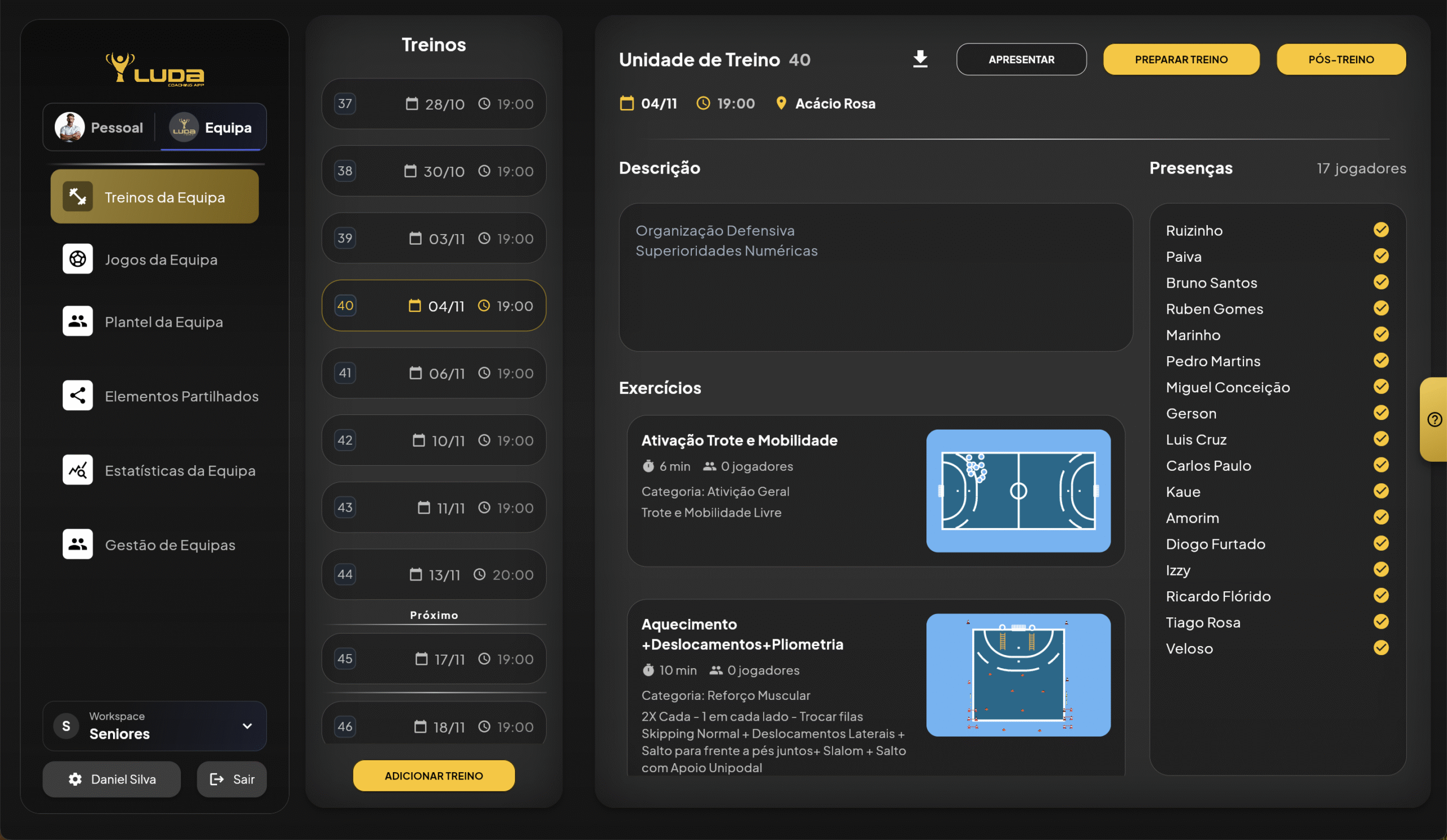Screen dimensions: 1447x840
Task: Open Estatísticas da Equipa chart icon
Action: coord(77,470)
